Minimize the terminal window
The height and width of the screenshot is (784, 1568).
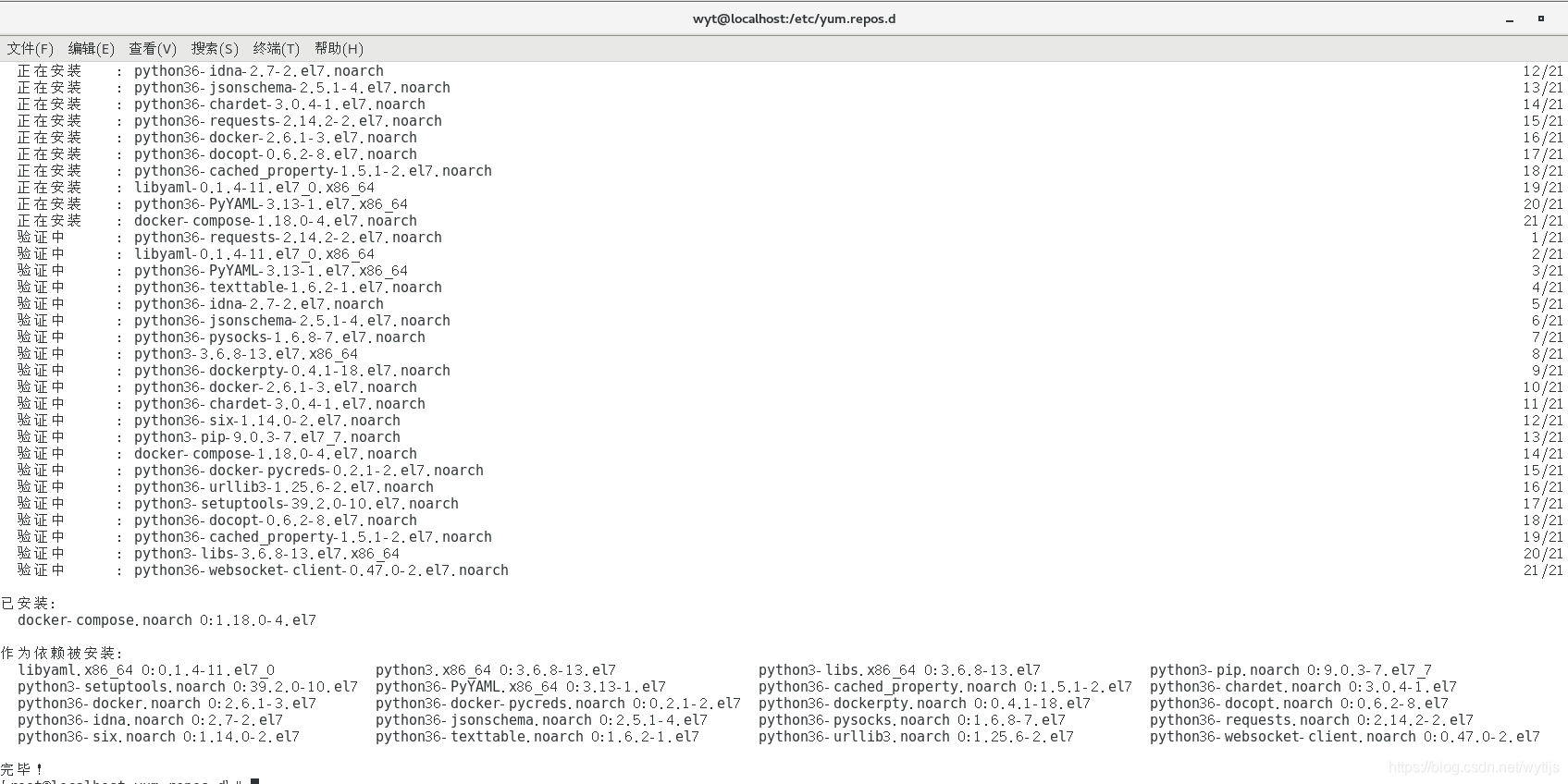tap(1510, 19)
